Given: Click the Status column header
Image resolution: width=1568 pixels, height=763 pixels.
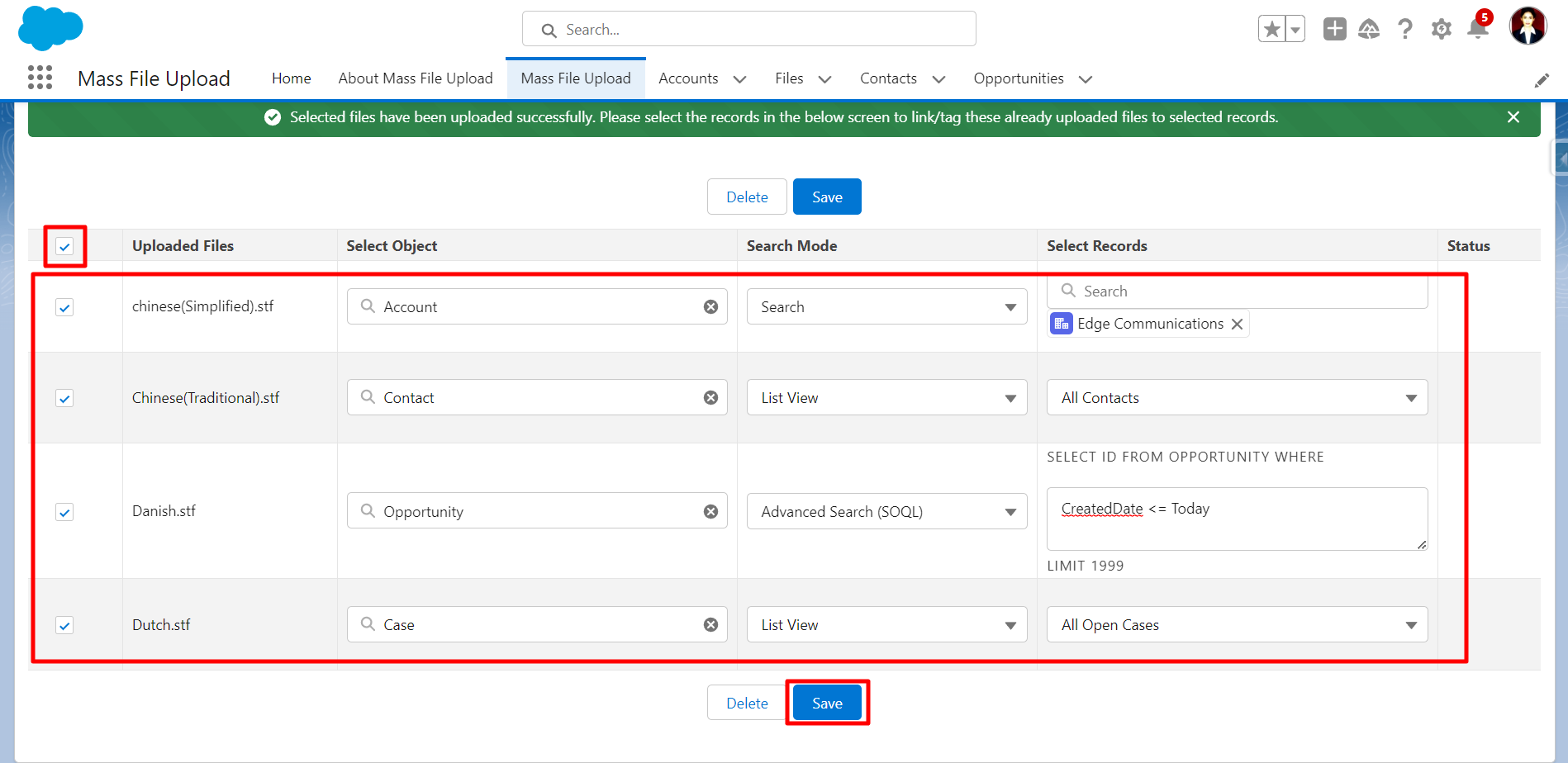Looking at the screenshot, I should point(1468,246).
